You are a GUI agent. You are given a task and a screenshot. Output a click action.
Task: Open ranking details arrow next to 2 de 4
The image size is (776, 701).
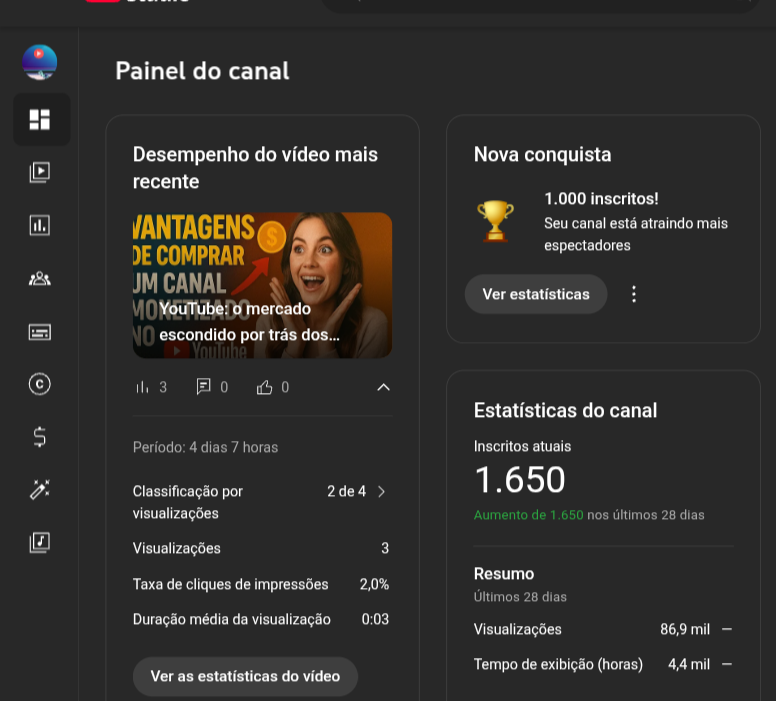click(382, 492)
